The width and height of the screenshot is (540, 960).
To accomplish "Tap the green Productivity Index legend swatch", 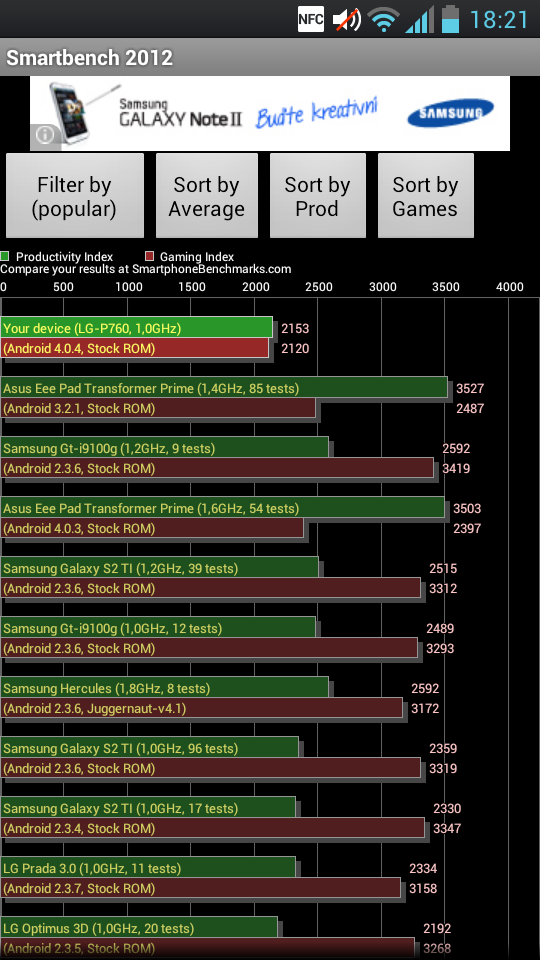I will tap(5, 257).
